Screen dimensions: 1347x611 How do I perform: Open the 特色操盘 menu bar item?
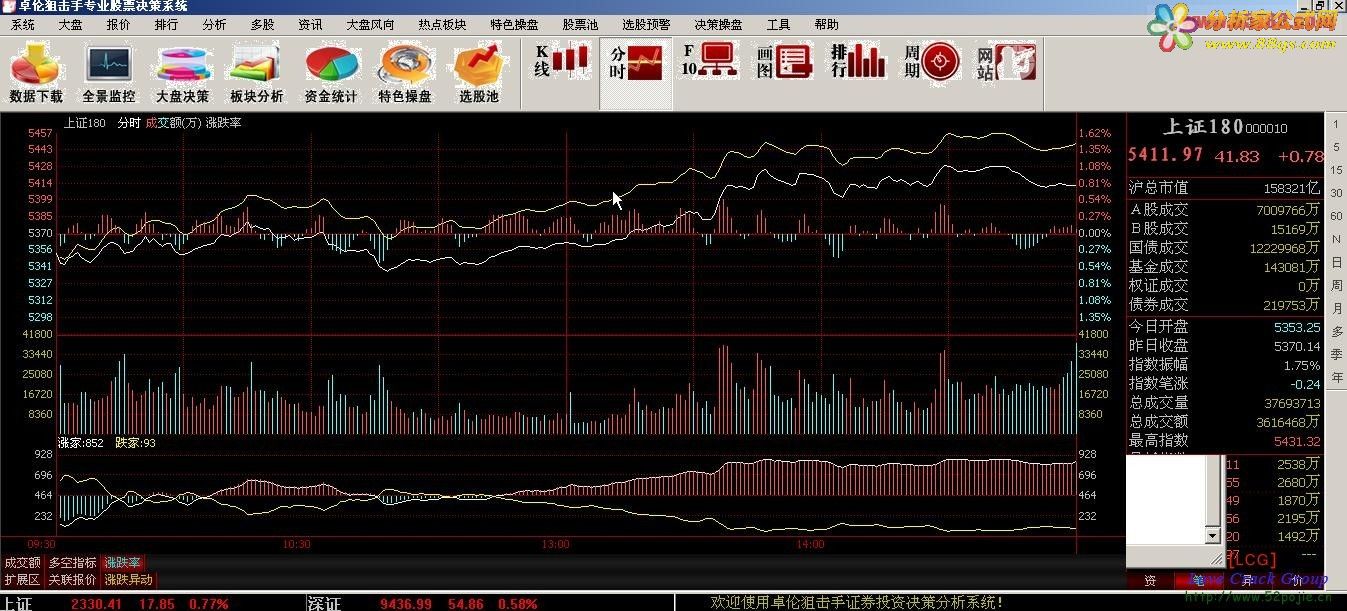(x=514, y=24)
